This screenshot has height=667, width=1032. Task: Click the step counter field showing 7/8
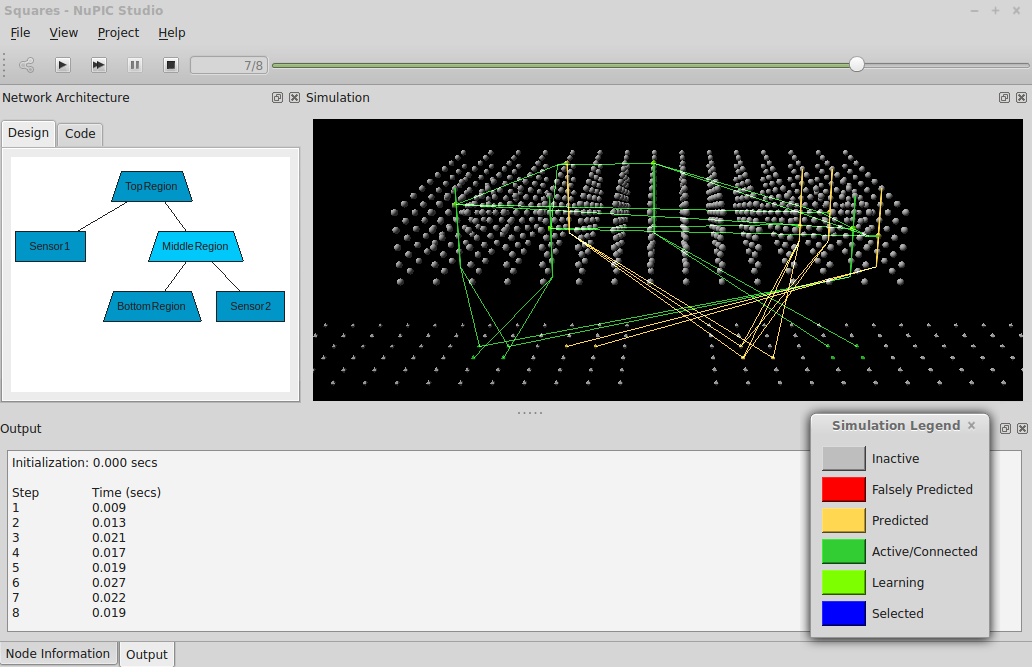click(229, 66)
